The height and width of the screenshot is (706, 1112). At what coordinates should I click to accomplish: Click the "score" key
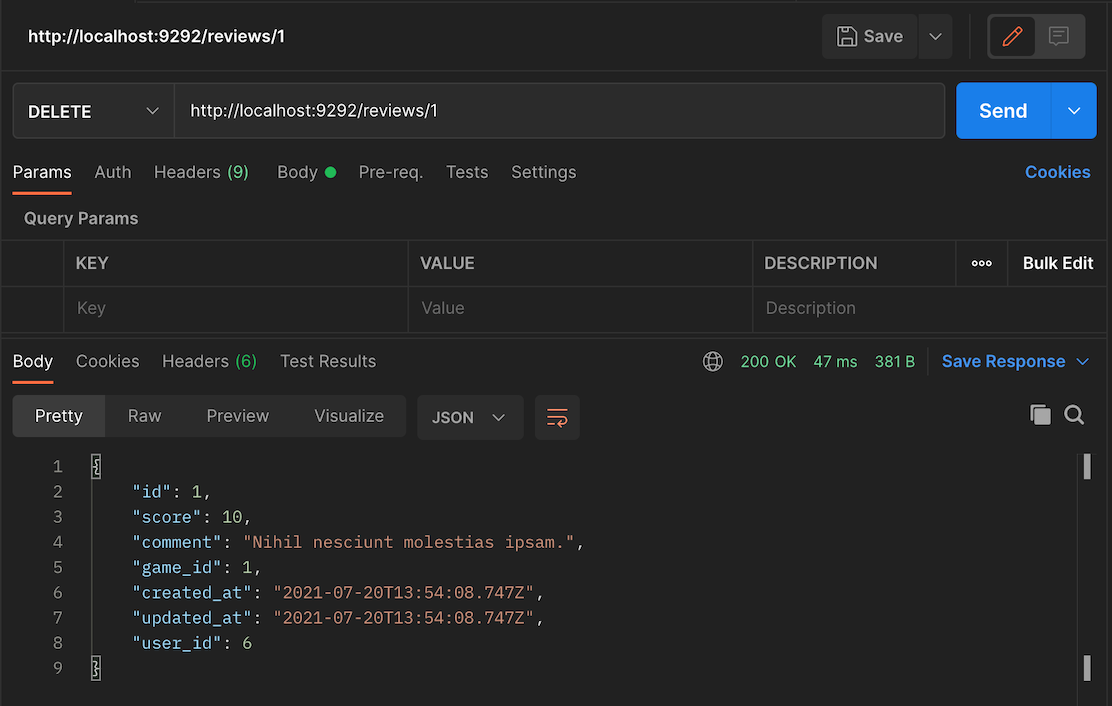[x=167, y=517]
